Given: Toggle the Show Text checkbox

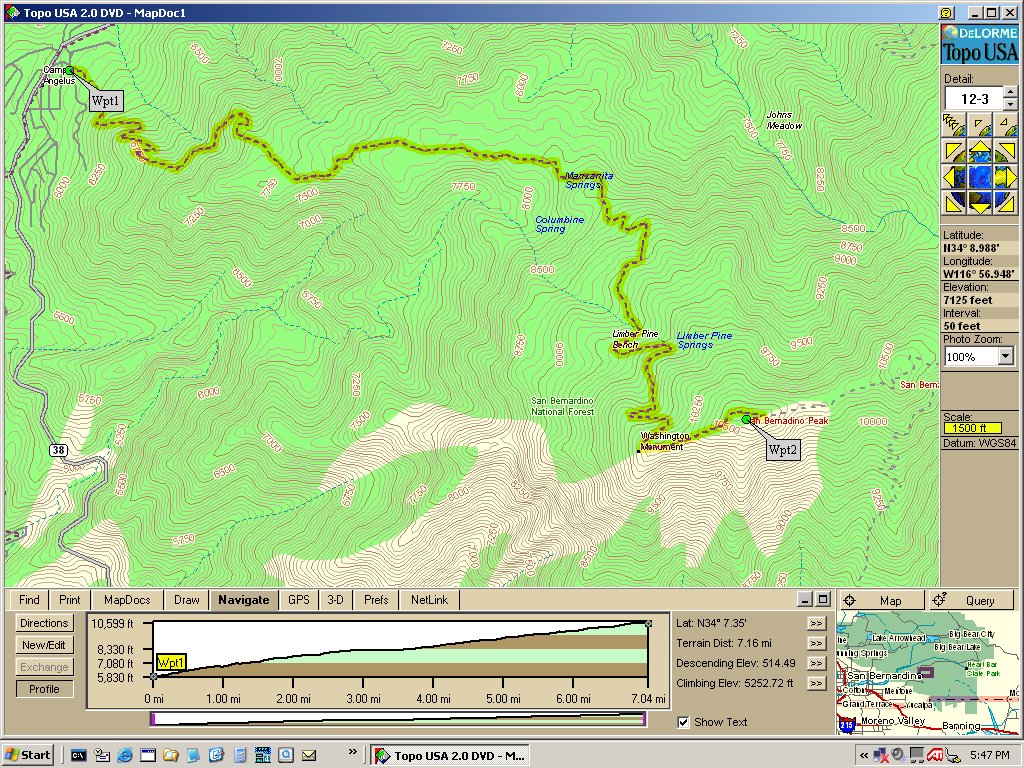Looking at the screenshot, I should (683, 722).
